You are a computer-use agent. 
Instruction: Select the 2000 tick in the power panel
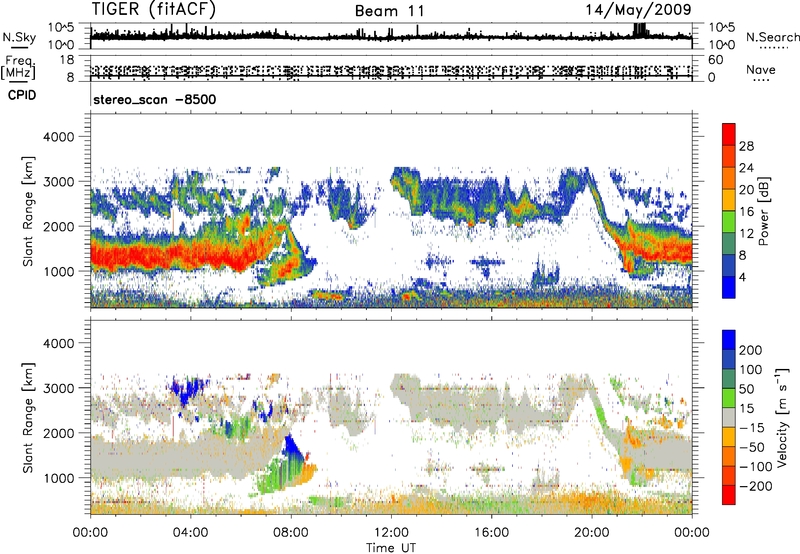(58, 226)
